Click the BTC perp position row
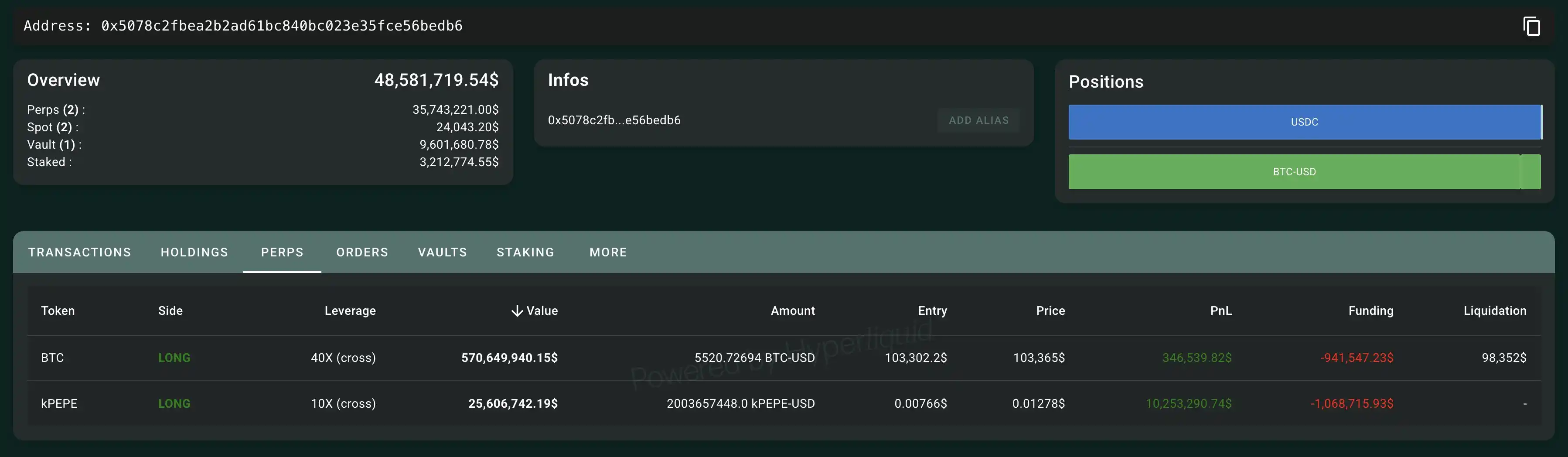The height and width of the screenshot is (457, 1568). [487, 358]
